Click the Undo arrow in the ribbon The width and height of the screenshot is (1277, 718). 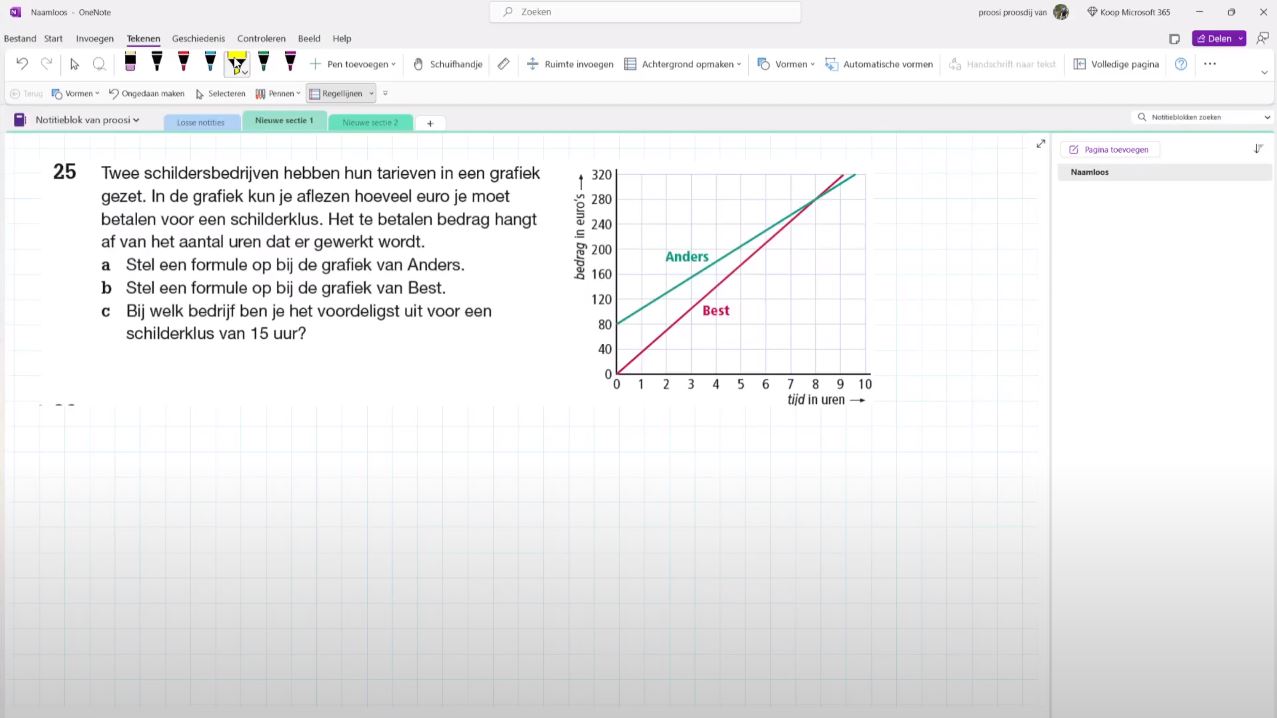coord(22,64)
